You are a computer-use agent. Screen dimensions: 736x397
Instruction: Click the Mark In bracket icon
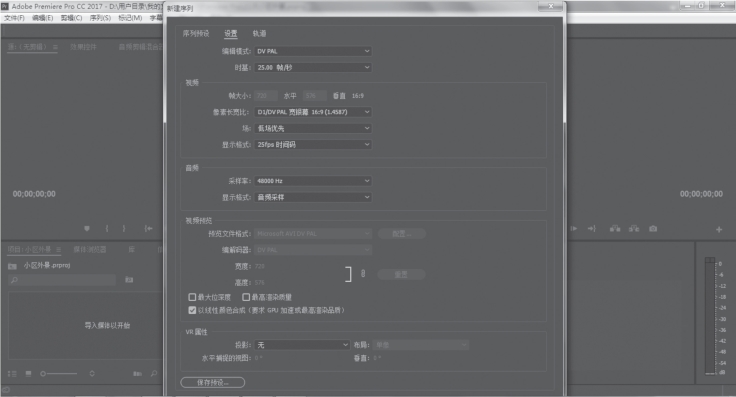pyautogui.click(x=107, y=229)
